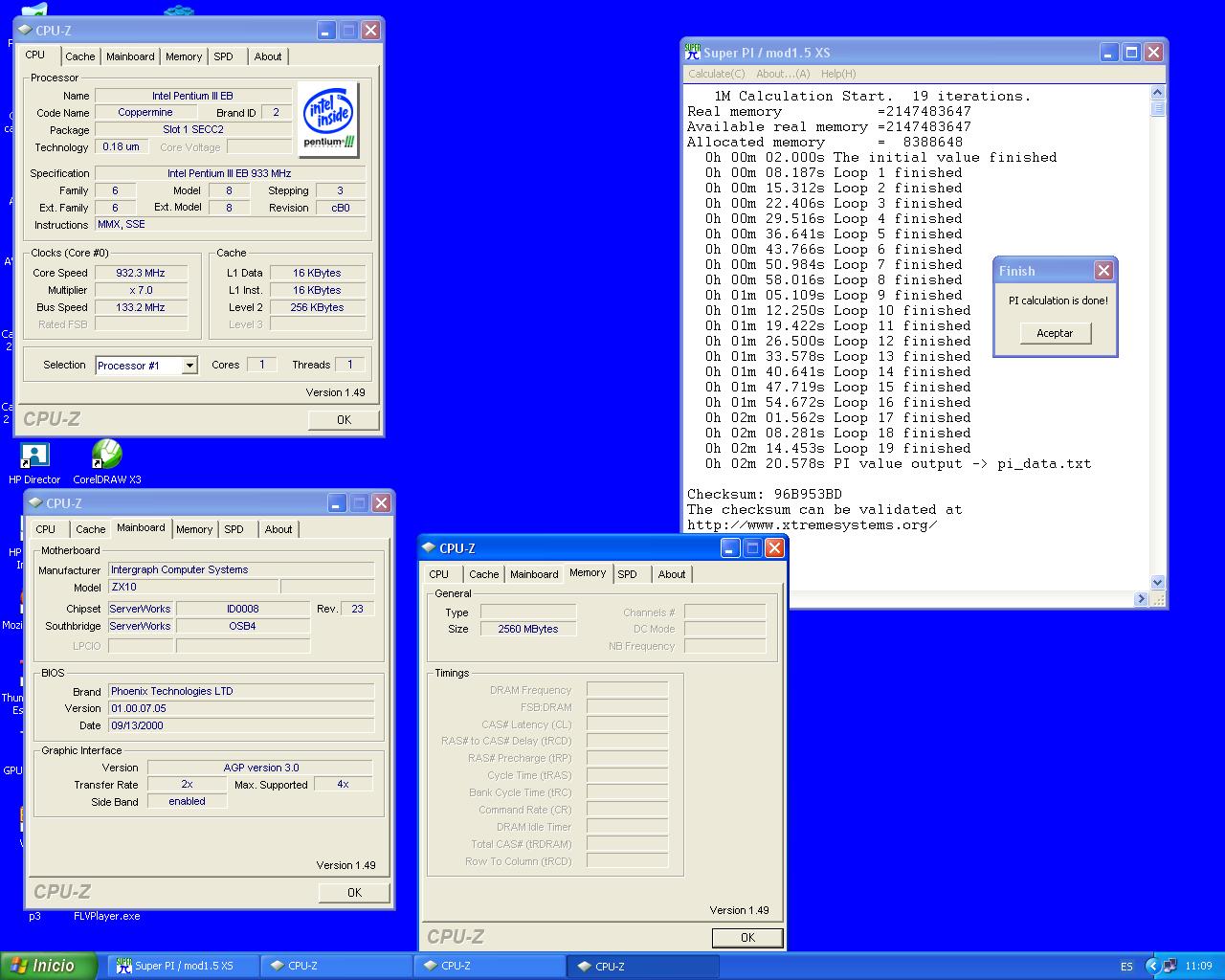This screenshot has width=1225, height=980.
Task: Close the CPU-Z Memory window
Action: click(x=774, y=547)
